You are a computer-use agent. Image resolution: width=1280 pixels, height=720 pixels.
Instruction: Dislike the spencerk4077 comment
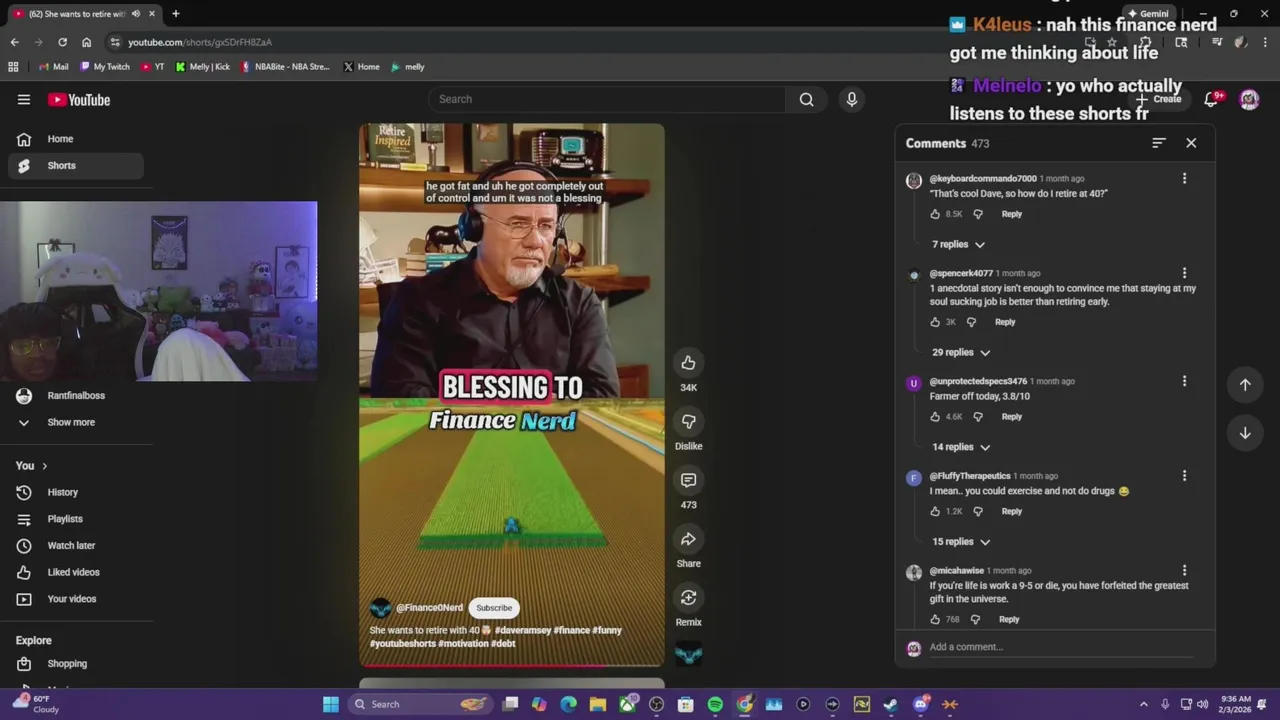971,322
